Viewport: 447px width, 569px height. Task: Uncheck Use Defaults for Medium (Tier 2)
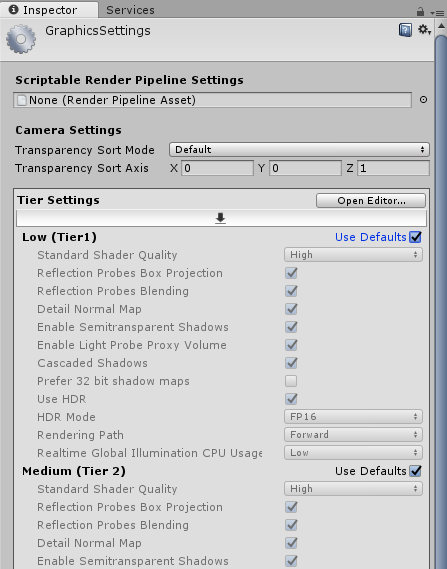coord(415,471)
